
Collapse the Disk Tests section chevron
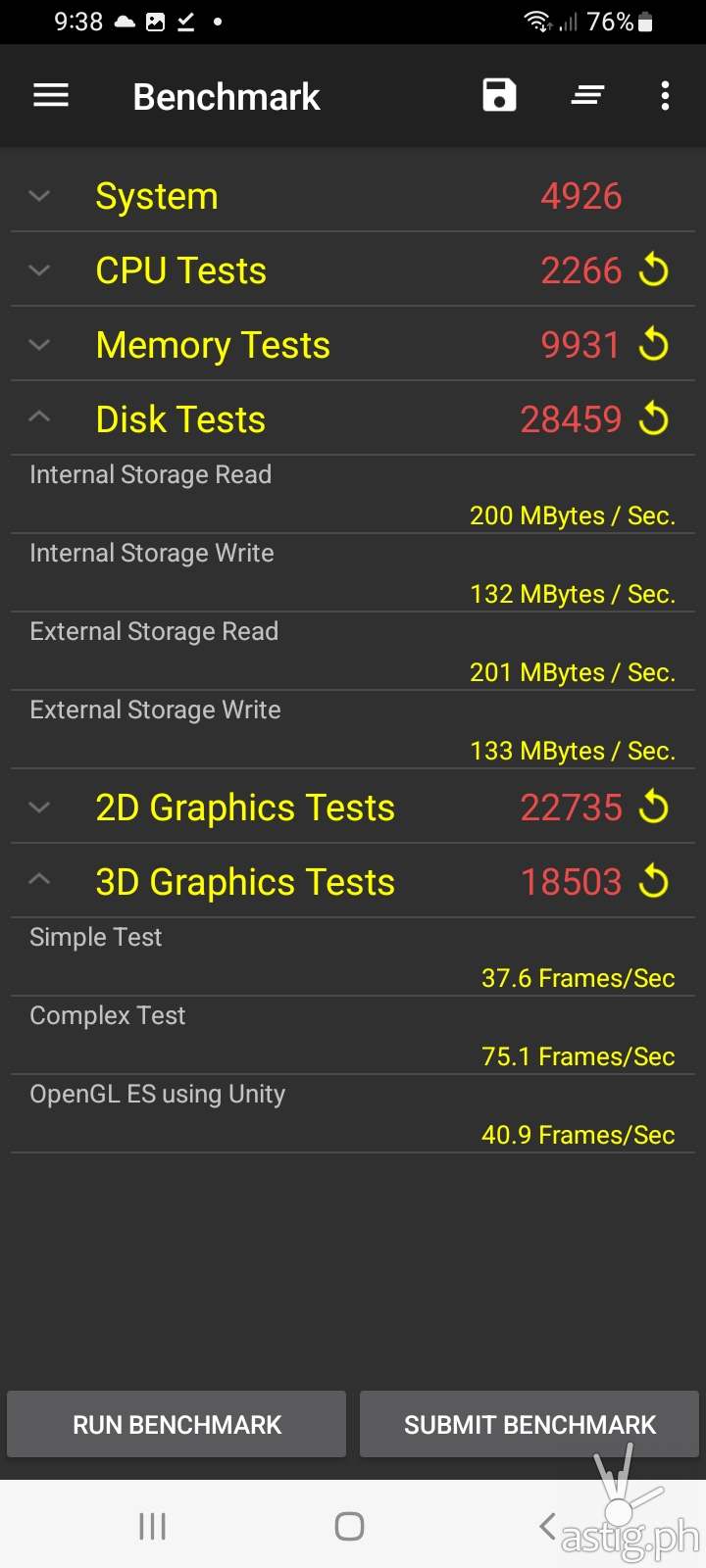pos(39,417)
